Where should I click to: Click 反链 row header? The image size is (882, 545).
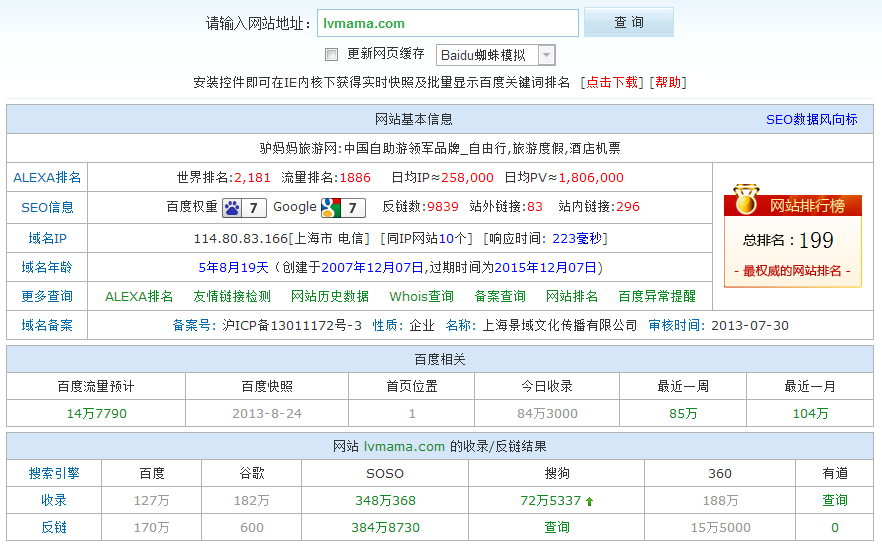coord(54,528)
